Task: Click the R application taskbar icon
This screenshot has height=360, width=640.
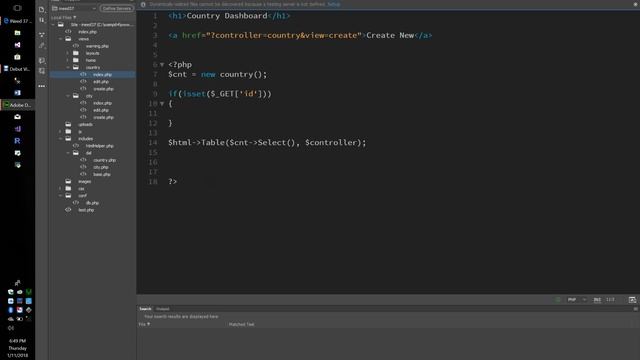Action: [17, 141]
